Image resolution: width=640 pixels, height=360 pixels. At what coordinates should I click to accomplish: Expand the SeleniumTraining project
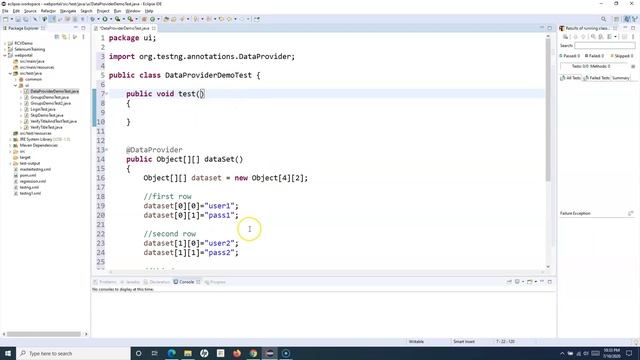[5, 49]
